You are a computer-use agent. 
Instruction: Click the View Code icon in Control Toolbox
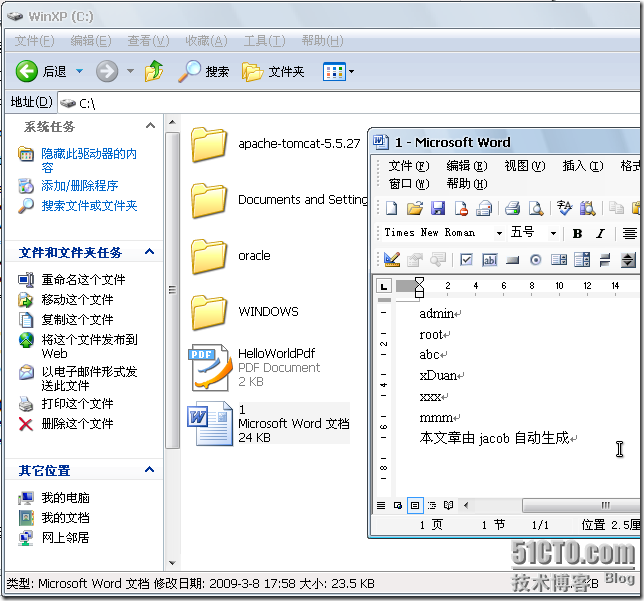pyautogui.click(x=438, y=260)
